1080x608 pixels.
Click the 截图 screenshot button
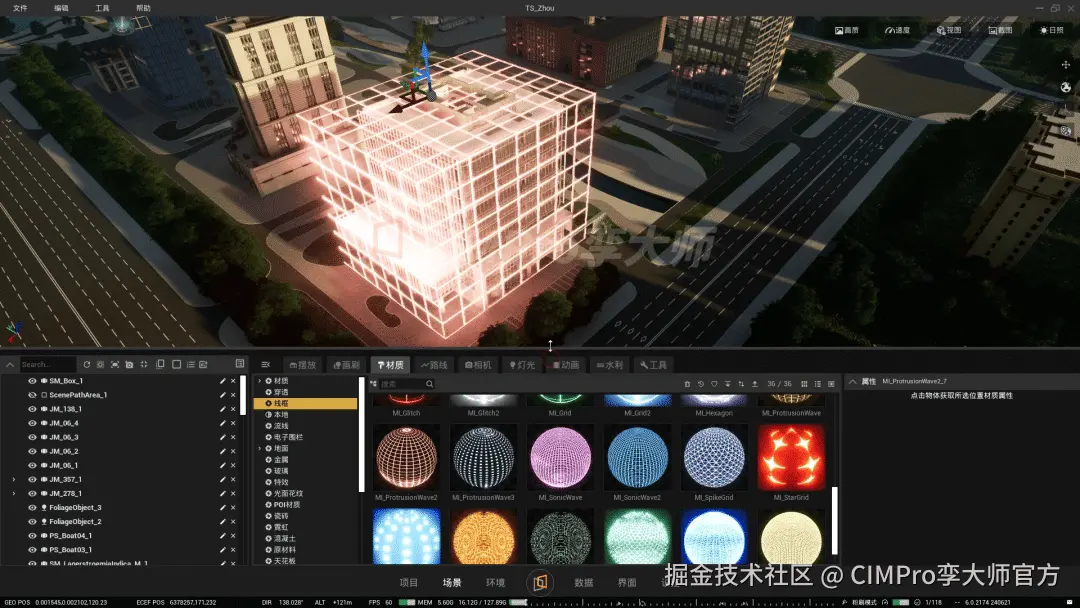tap(1000, 30)
